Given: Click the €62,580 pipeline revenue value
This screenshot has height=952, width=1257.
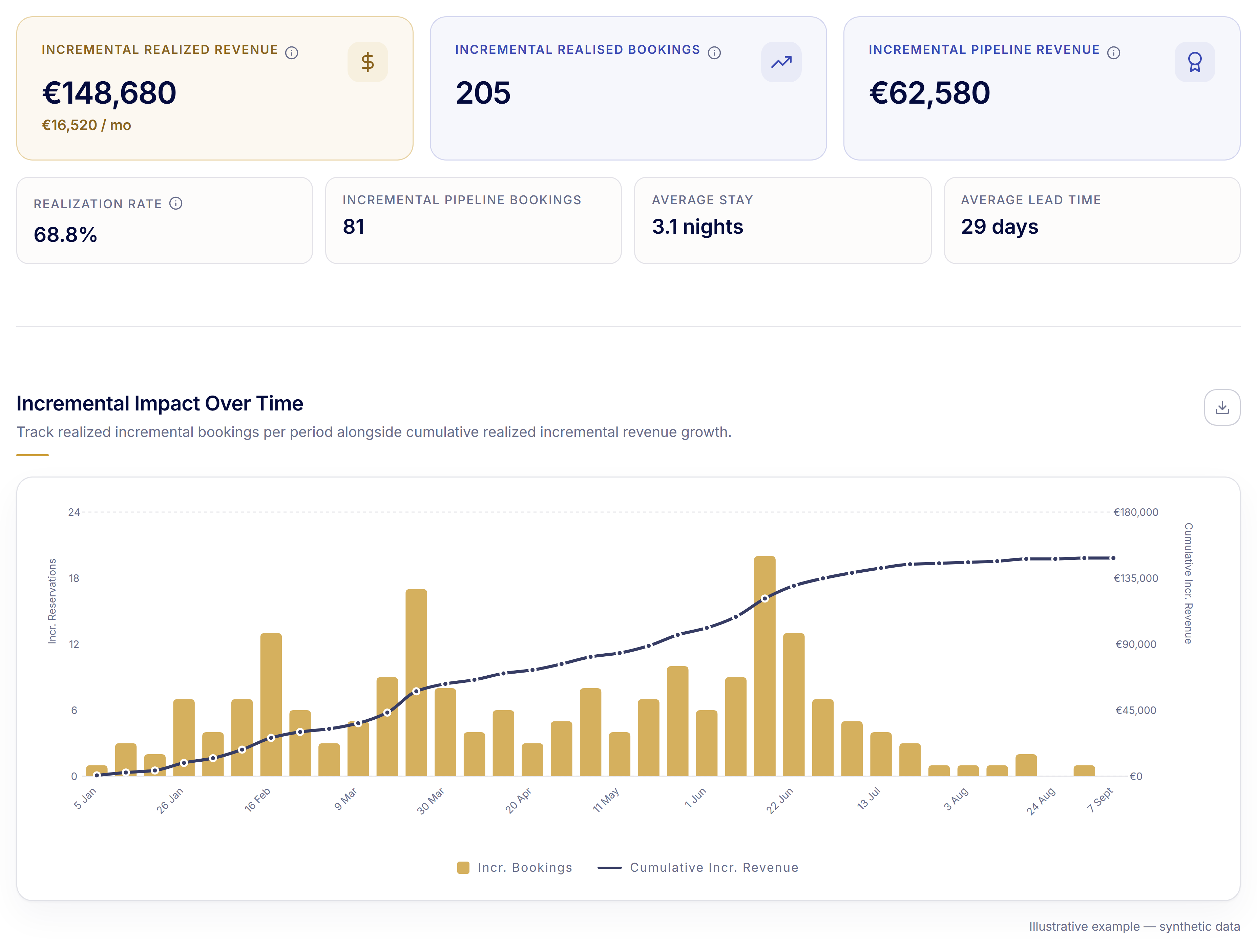Looking at the screenshot, I should [x=929, y=93].
